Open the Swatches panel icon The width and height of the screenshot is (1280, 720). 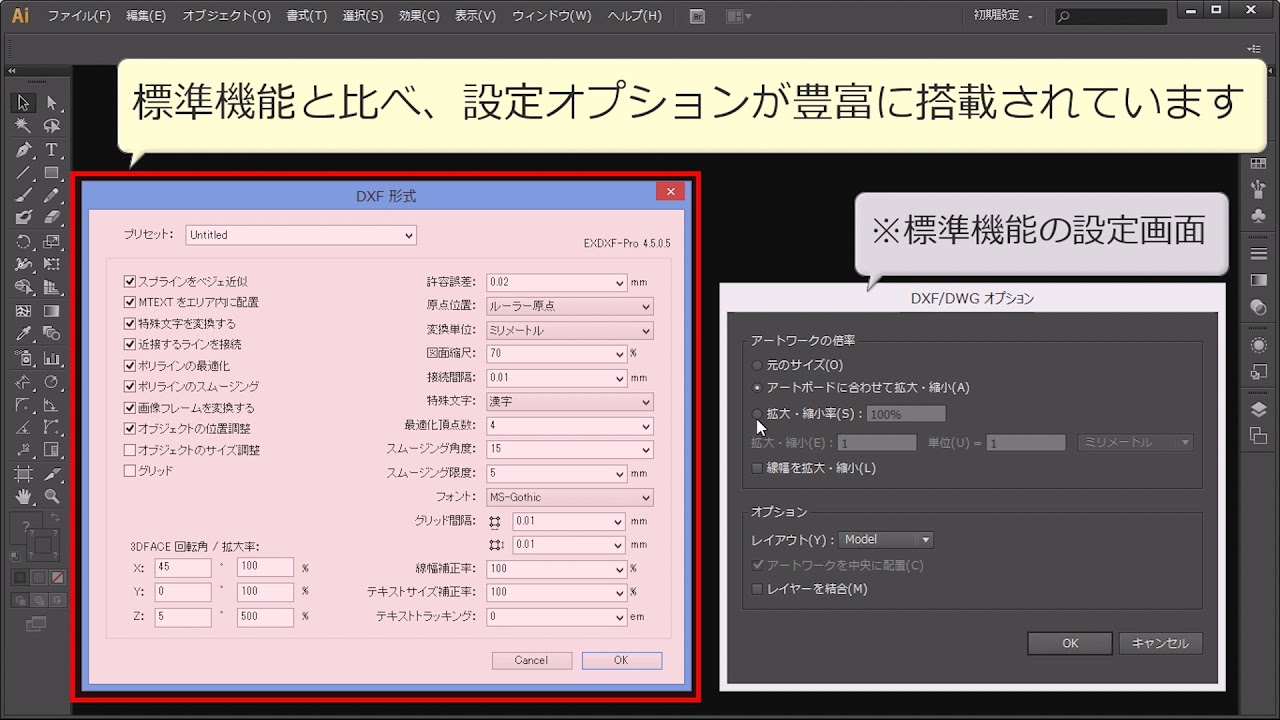tap(1258, 164)
